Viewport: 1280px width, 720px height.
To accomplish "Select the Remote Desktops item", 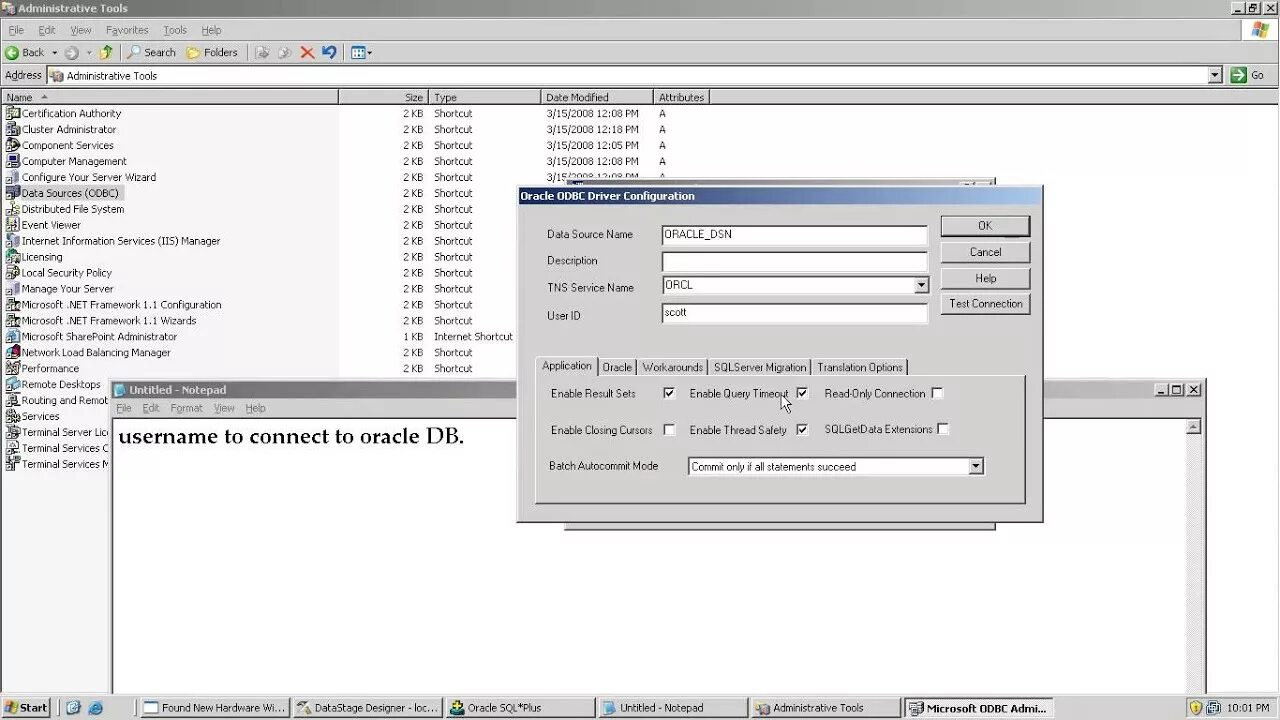I will tap(54, 384).
